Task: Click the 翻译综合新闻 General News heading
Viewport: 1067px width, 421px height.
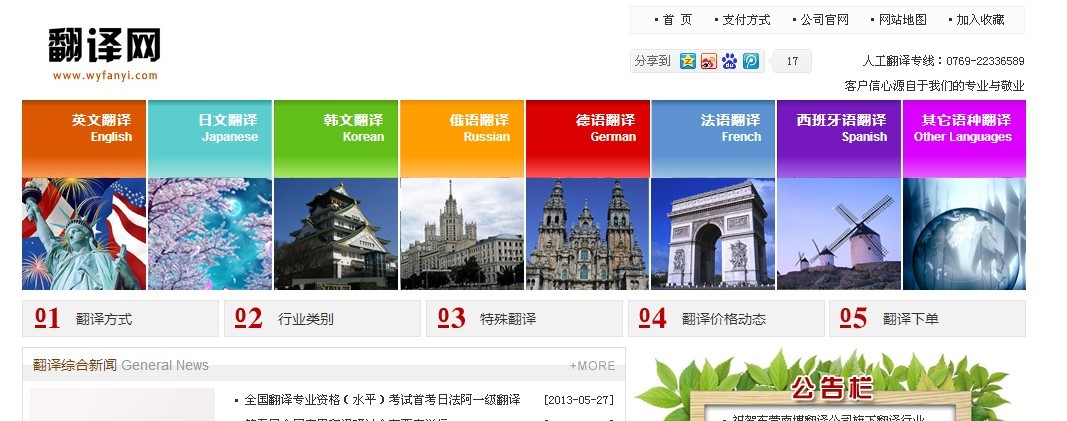Action: [120, 365]
